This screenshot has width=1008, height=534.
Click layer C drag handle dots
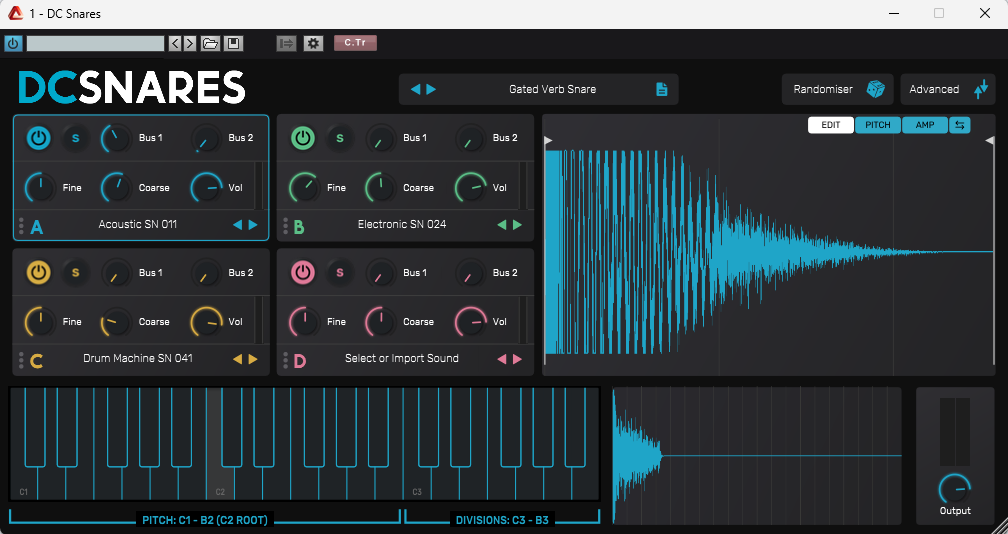point(21,360)
